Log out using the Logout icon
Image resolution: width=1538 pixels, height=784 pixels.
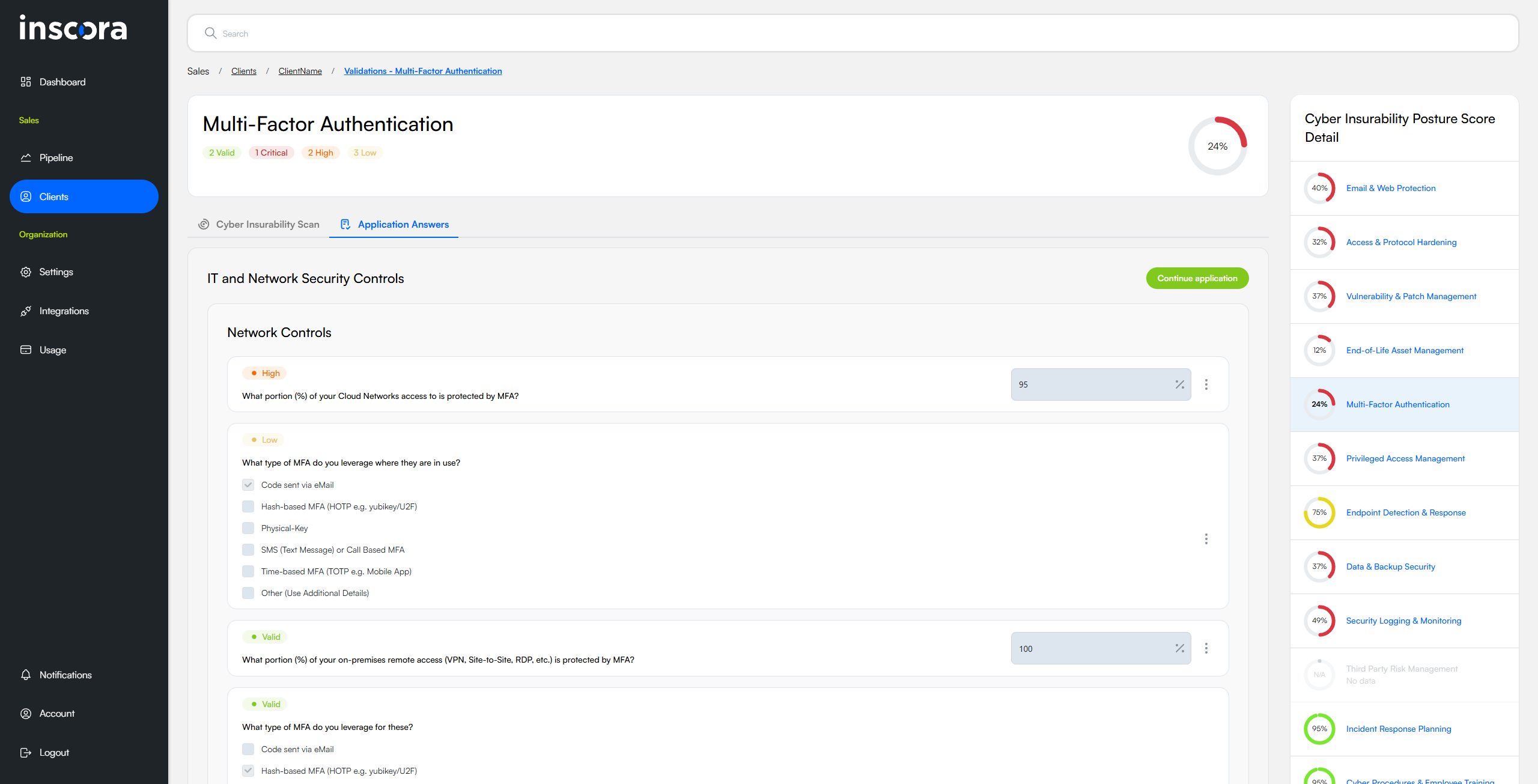pyautogui.click(x=26, y=752)
